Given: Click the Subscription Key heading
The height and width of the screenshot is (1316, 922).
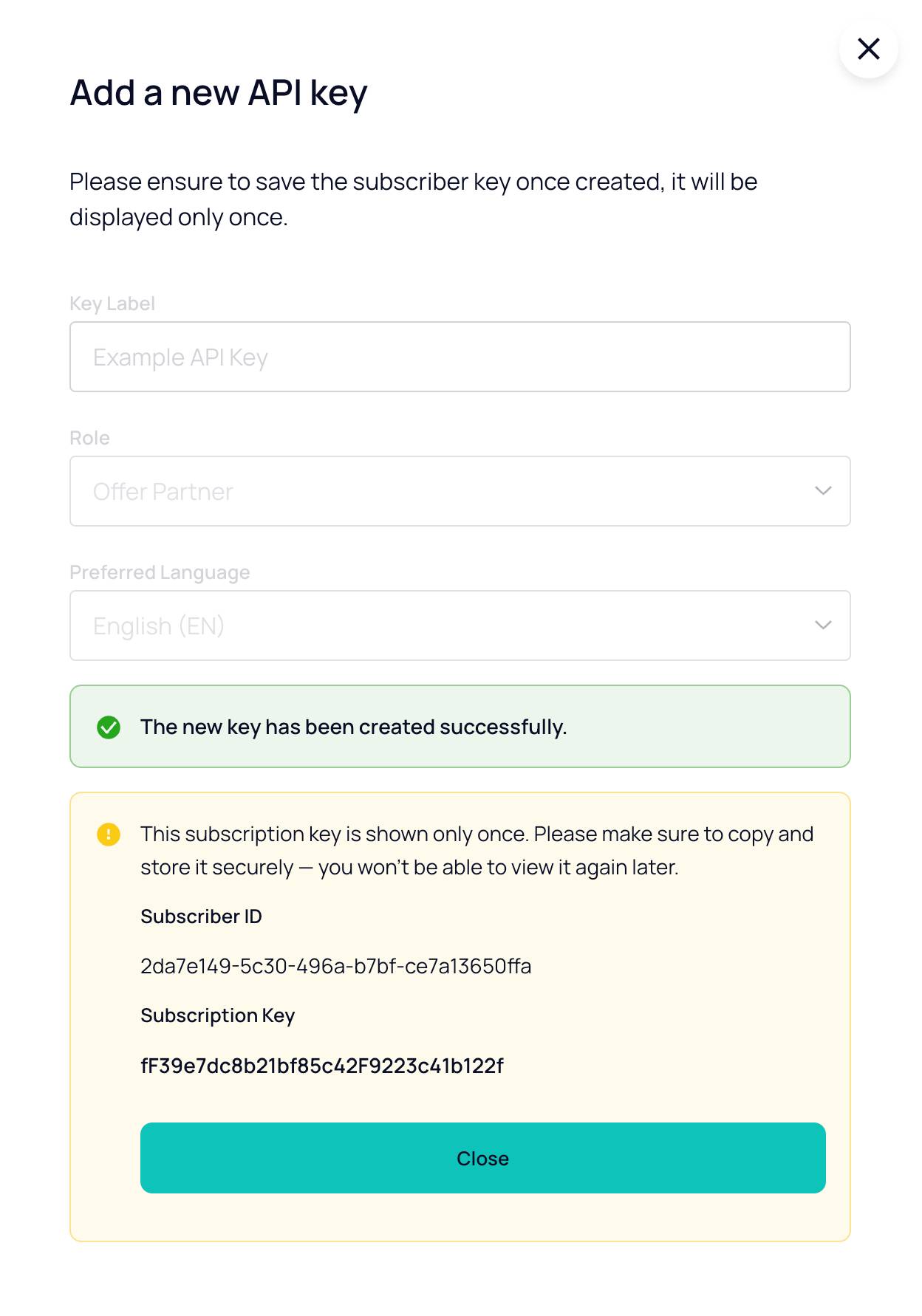Looking at the screenshot, I should point(217,1015).
